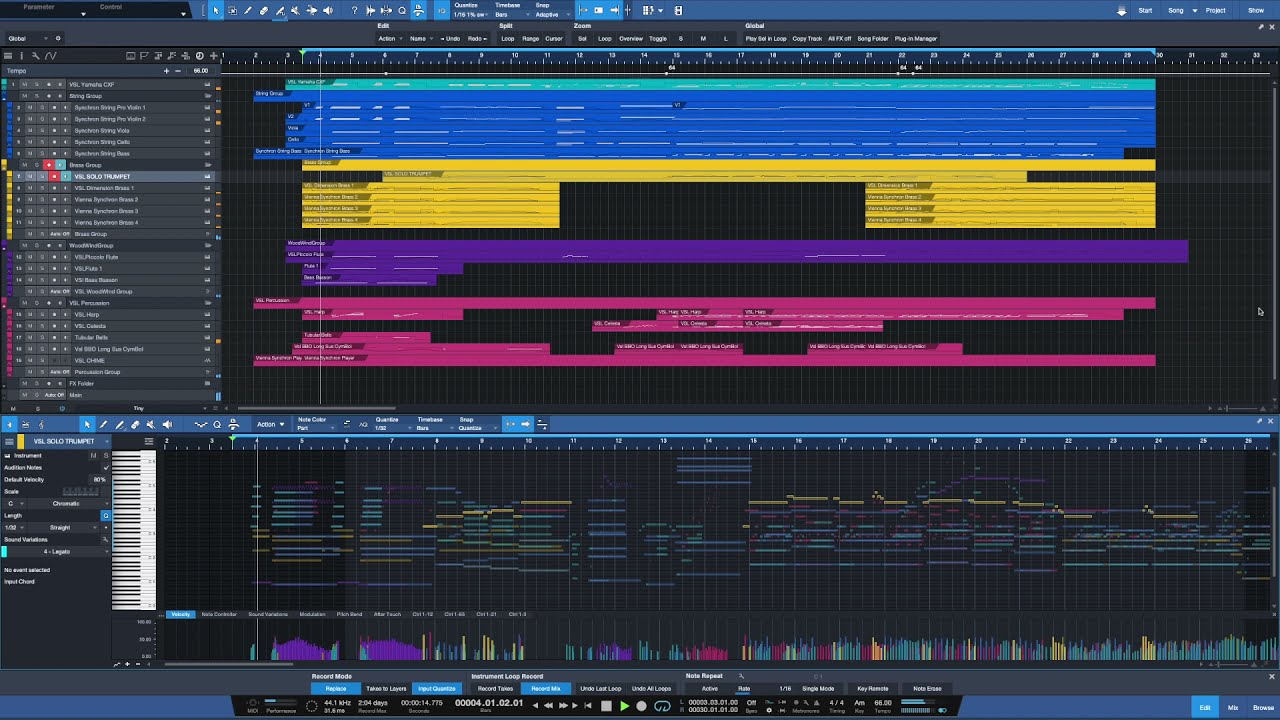This screenshot has width=1280, height=720.
Task: Click the Plug-in Manager macro button
Action: point(916,38)
